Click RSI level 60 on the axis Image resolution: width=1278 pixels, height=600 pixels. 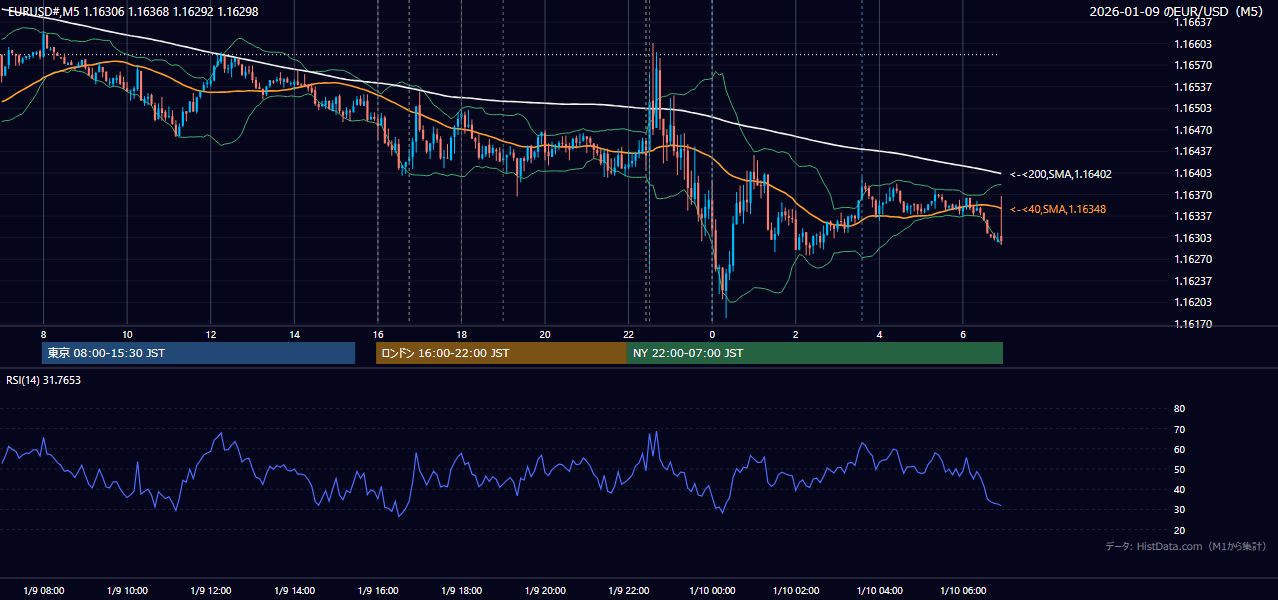pos(1179,449)
